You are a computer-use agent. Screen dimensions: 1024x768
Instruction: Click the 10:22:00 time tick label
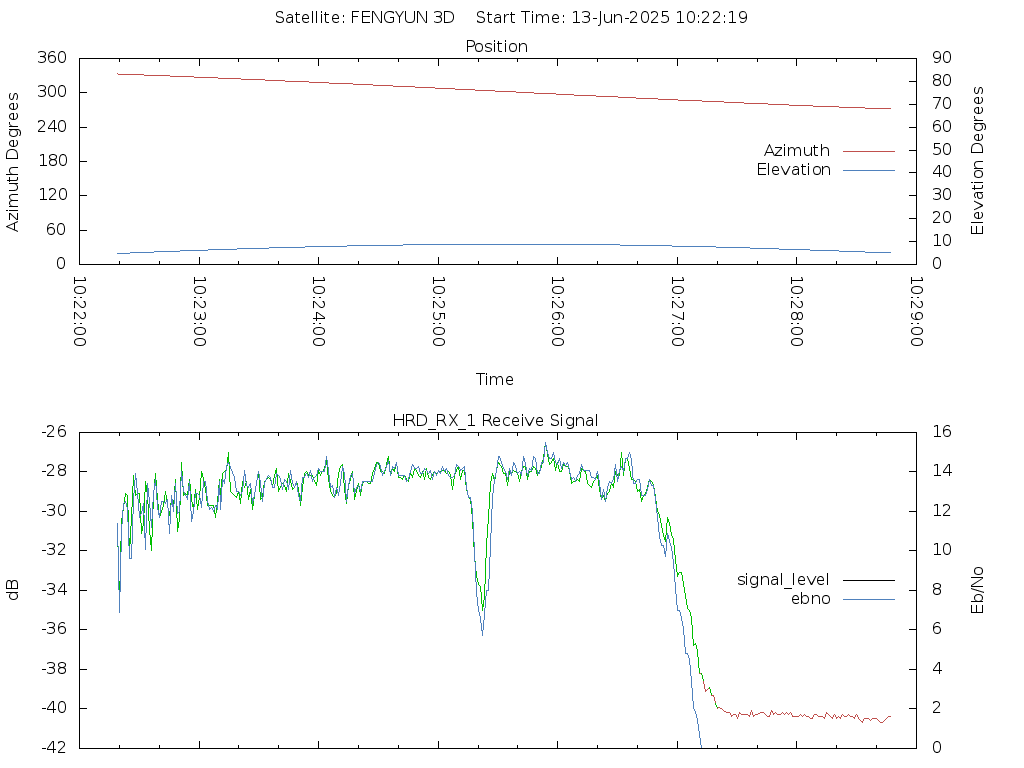coord(80,312)
